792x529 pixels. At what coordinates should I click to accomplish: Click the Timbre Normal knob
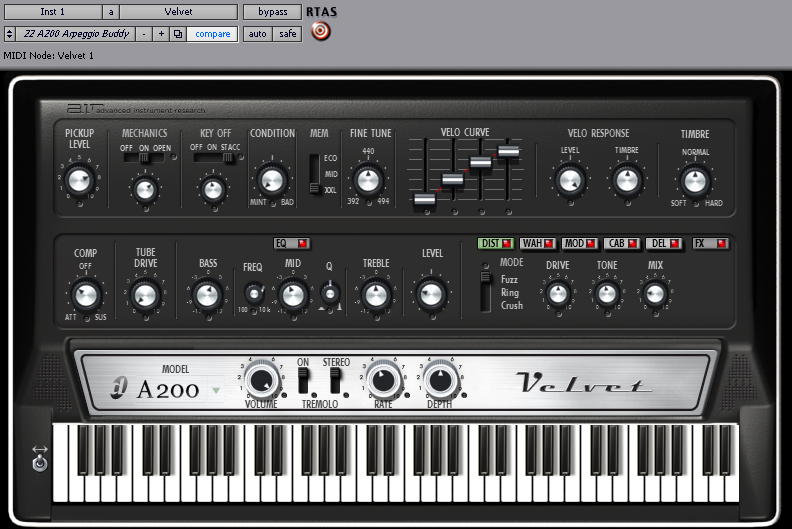[695, 181]
